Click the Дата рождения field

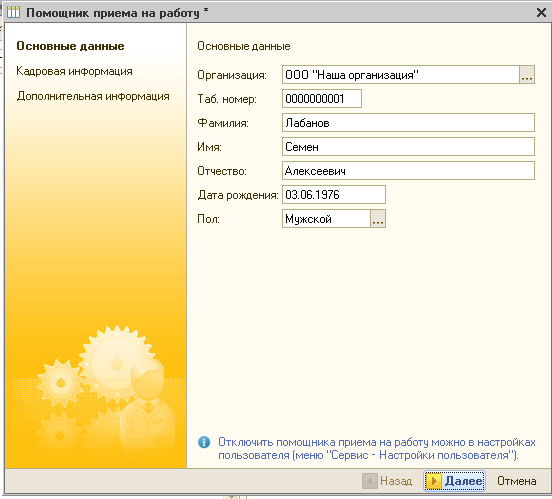pos(334,195)
